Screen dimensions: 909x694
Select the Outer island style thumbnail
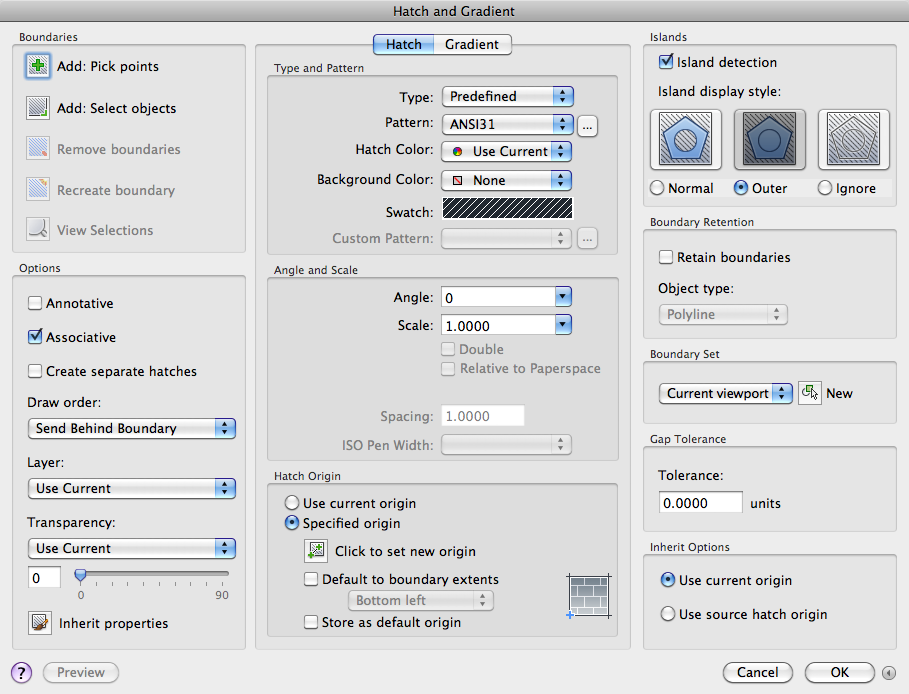[770, 139]
